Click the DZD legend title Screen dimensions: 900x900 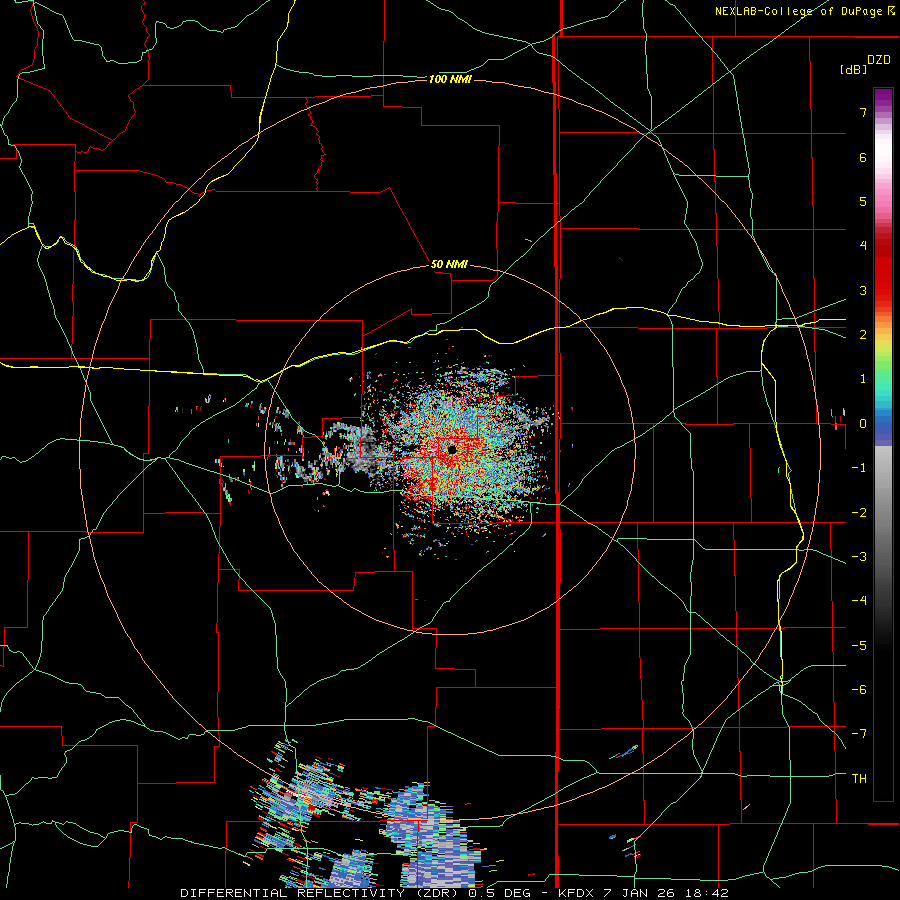click(879, 60)
